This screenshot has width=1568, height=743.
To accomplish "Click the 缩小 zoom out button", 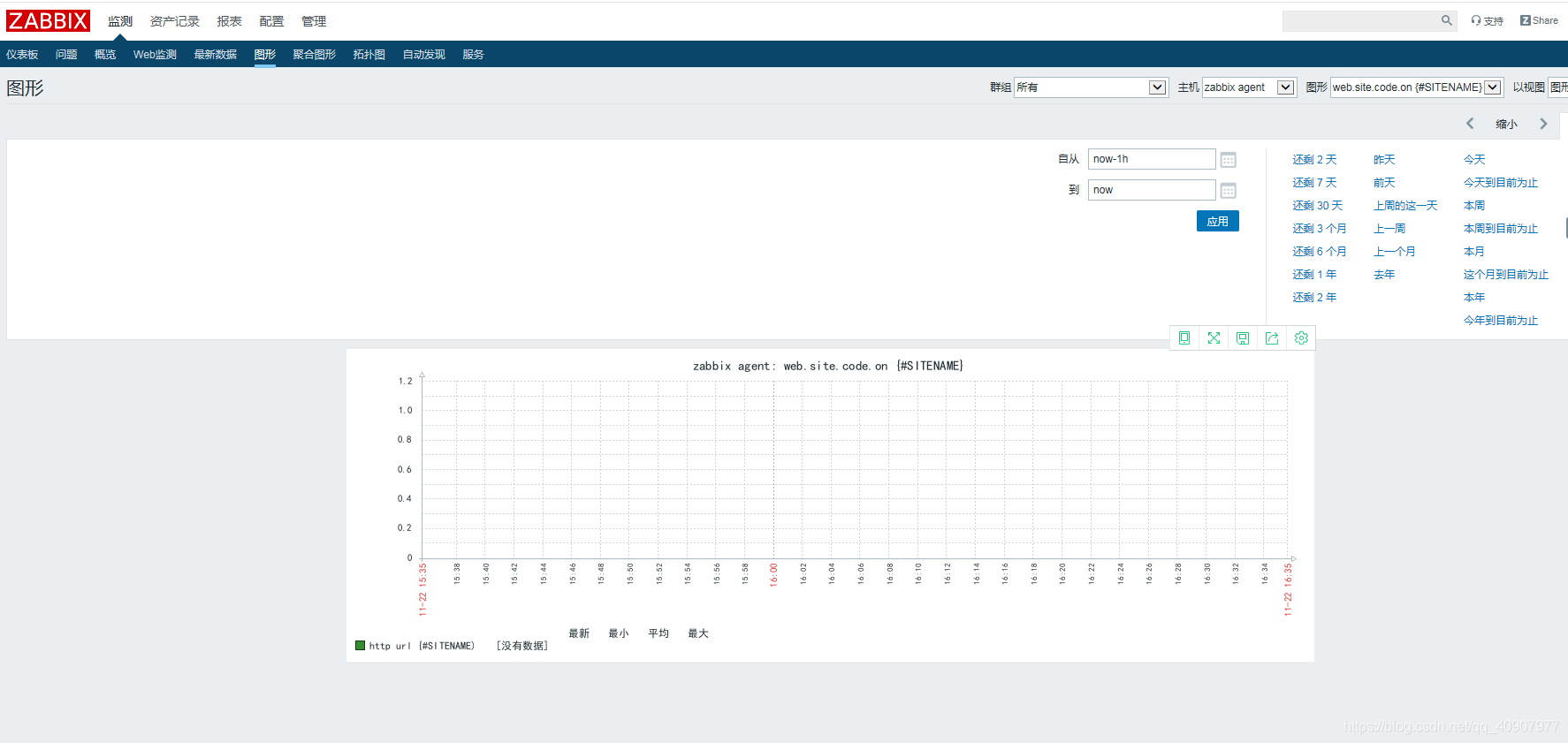I will 1506,125.
